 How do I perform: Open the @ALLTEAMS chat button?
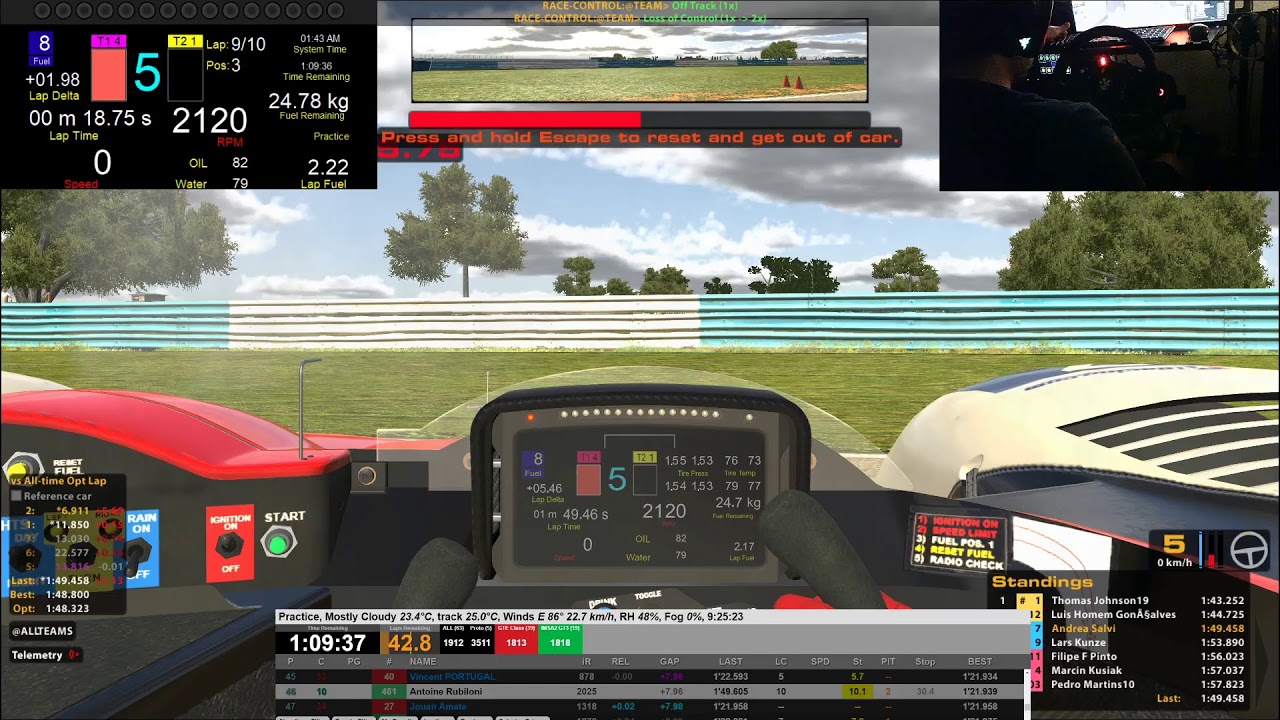pyautogui.click(x=42, y=631)
